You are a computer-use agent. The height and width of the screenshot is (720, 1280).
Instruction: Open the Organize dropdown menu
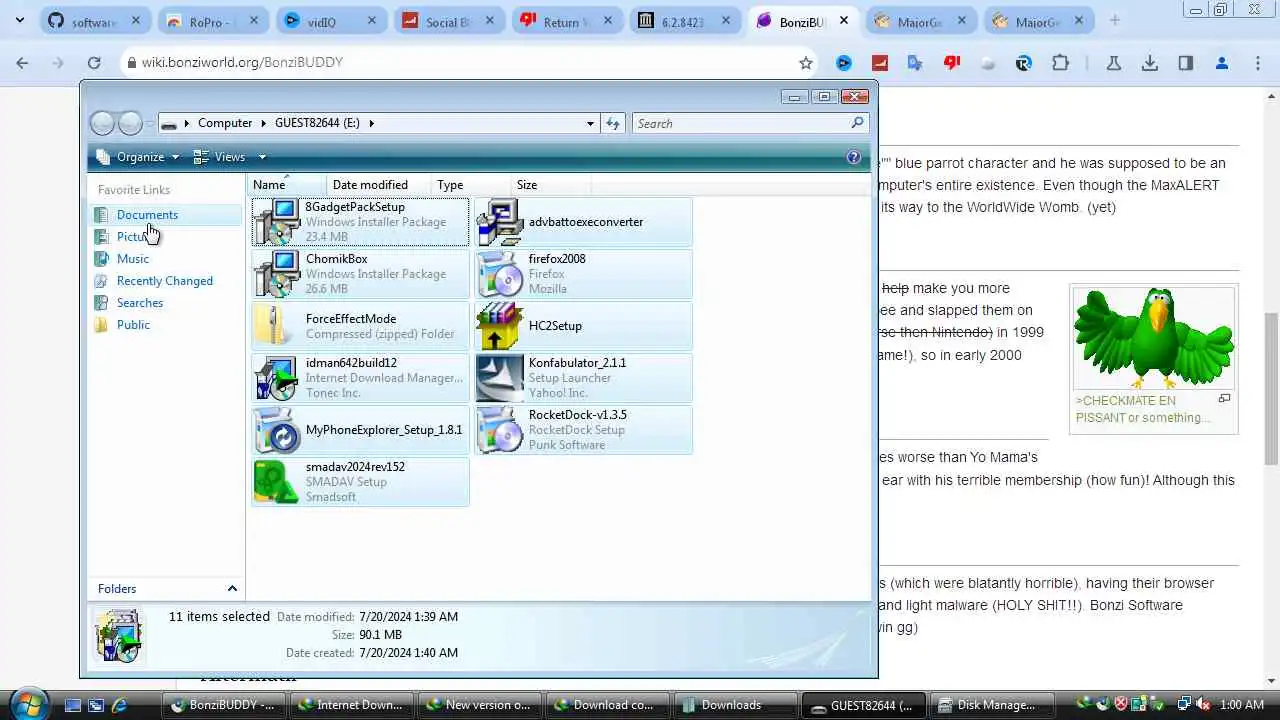pos(137,157)
